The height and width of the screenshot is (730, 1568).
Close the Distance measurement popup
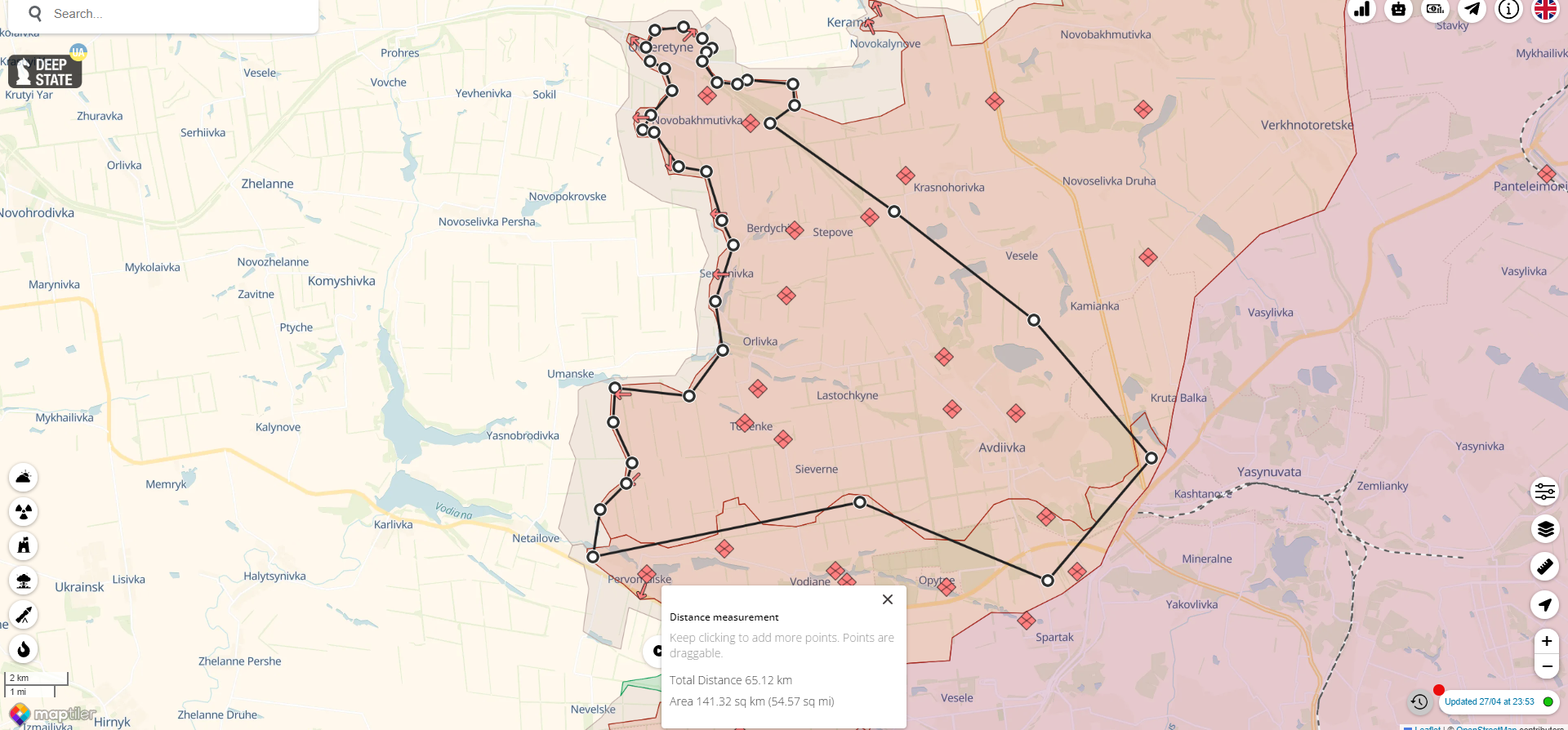(888, 599)
